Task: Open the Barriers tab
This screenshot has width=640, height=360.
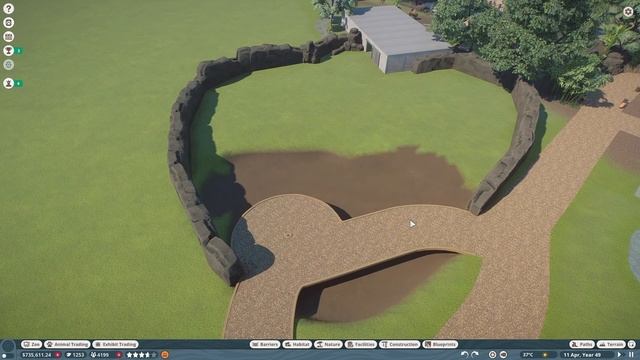Action: tap(265, 344)
